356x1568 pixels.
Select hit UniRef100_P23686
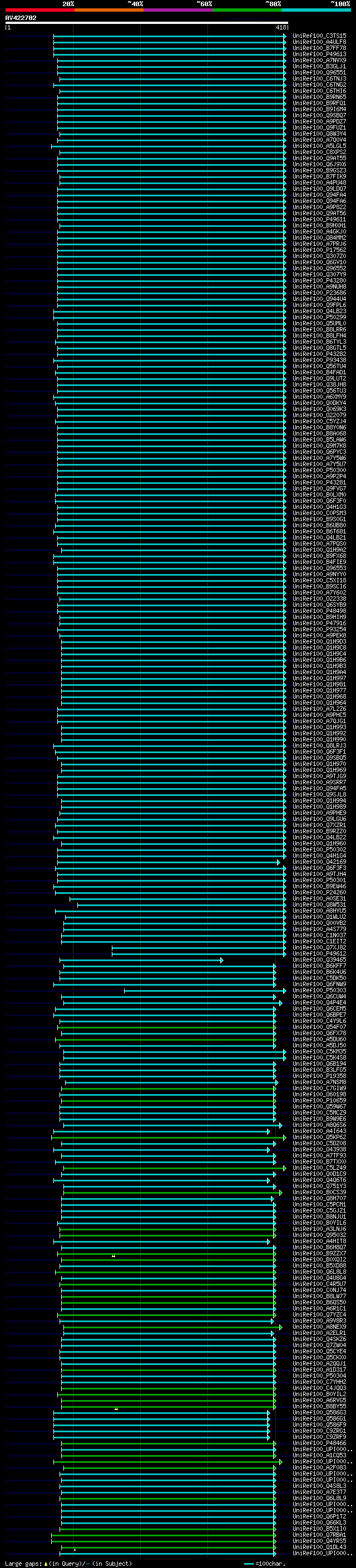(x=319, y=293)
